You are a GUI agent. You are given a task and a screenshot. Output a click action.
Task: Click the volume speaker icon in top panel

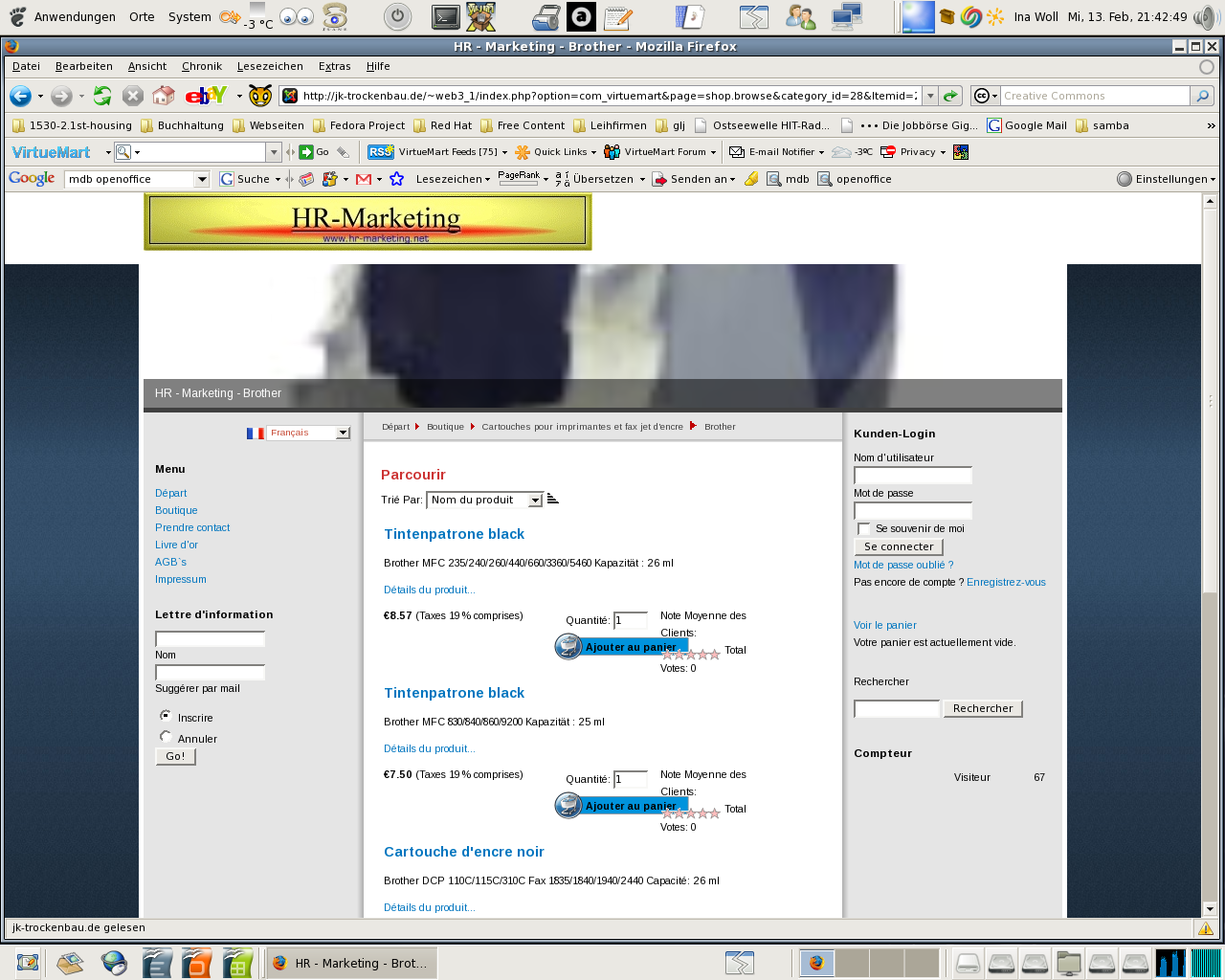point(1206,16)
